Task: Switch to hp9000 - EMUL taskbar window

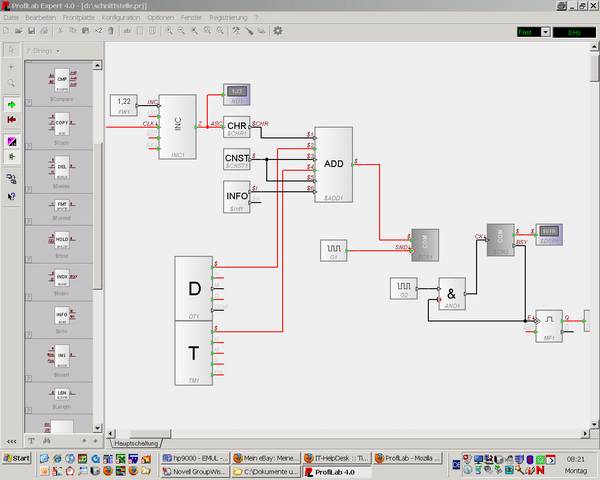Action: click(x=195, y=458)
